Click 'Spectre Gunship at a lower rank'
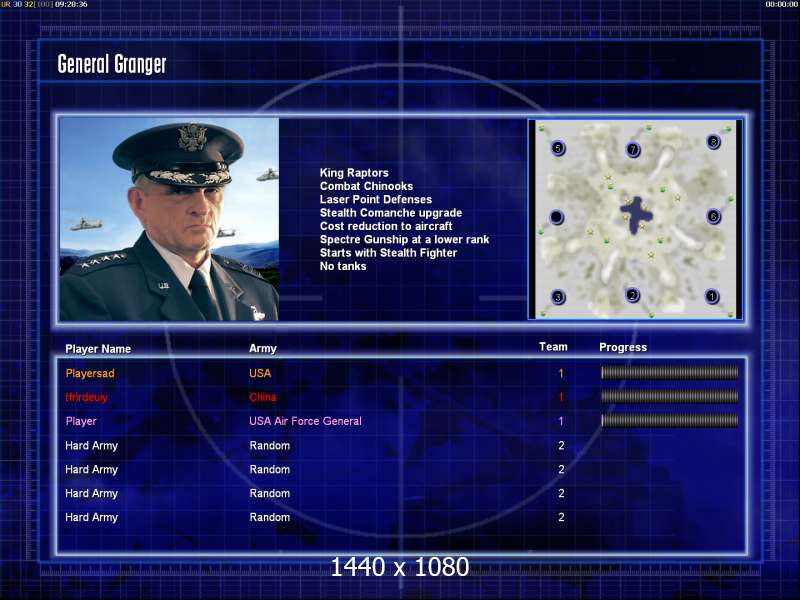Image resolution: width=800 pixels, height=600 pixels. point(405,239)
